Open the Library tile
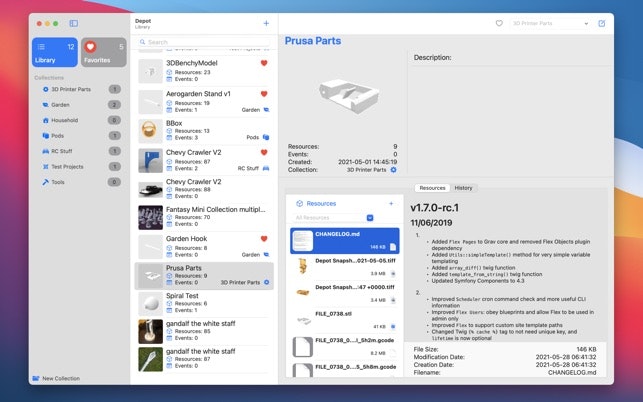Viewport: 643px width, 402px height. (55, 52)
